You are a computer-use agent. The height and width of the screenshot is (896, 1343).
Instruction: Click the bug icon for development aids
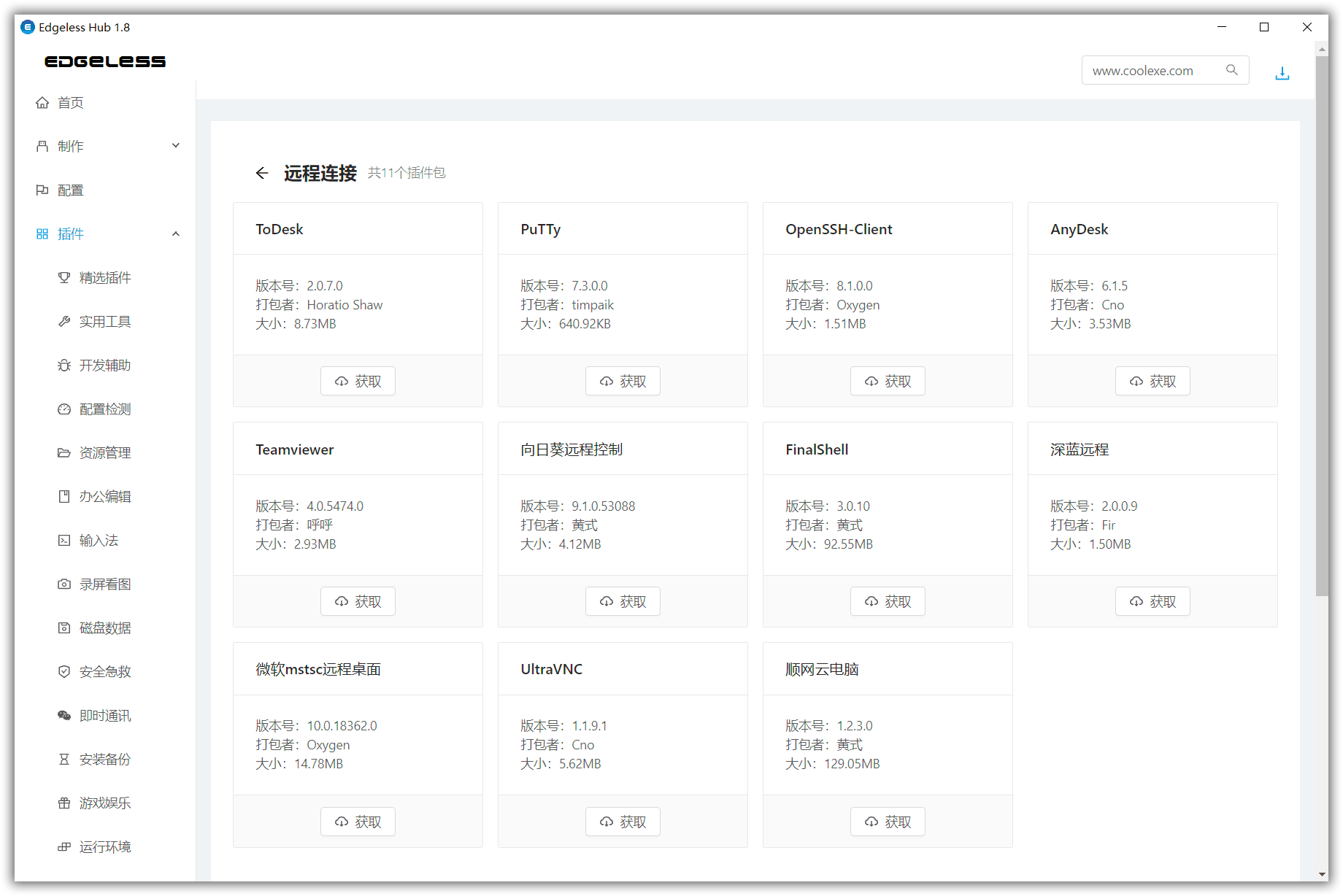[64, 366]
